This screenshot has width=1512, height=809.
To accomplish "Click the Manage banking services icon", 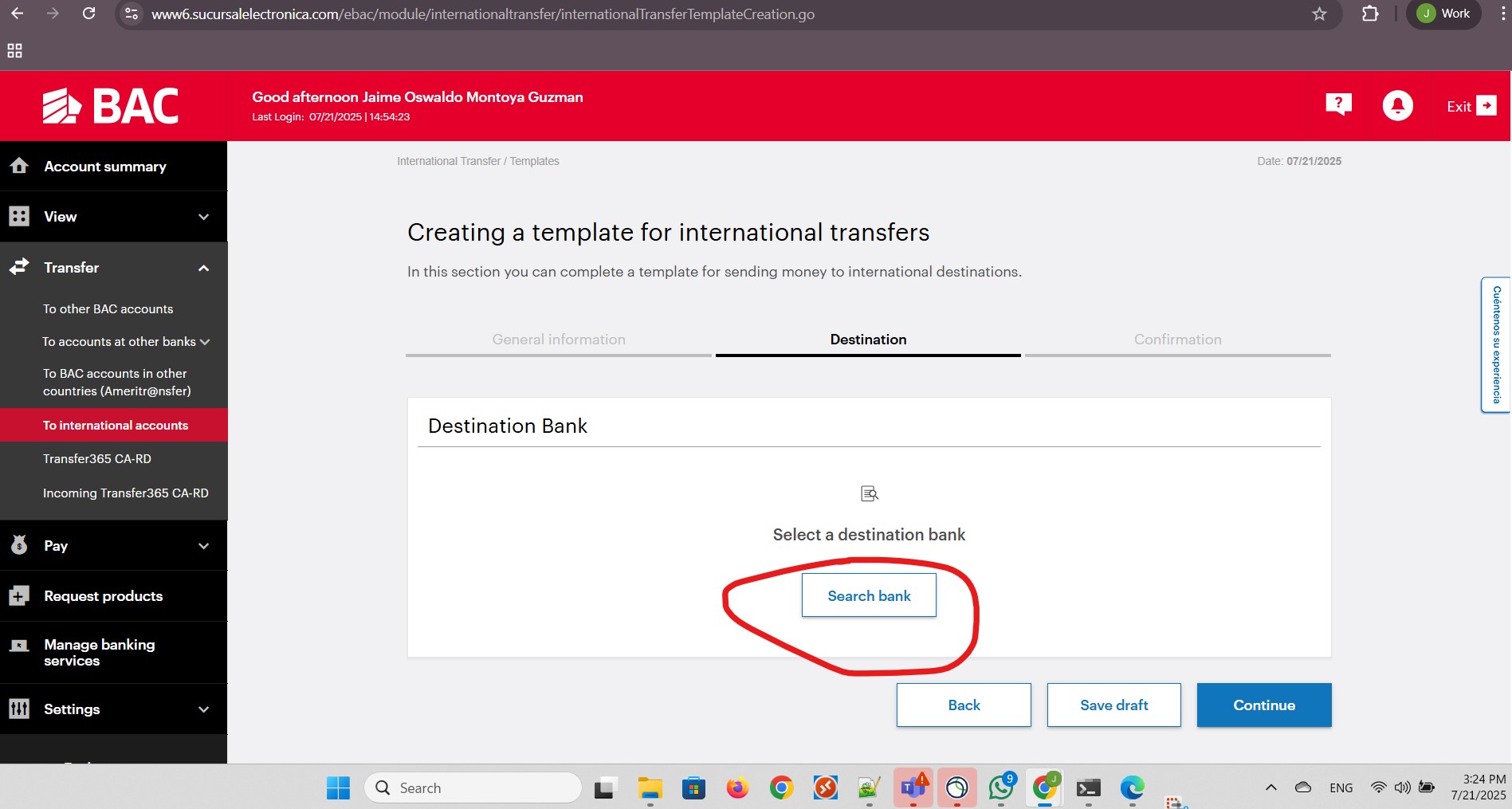I will [19, 646].
